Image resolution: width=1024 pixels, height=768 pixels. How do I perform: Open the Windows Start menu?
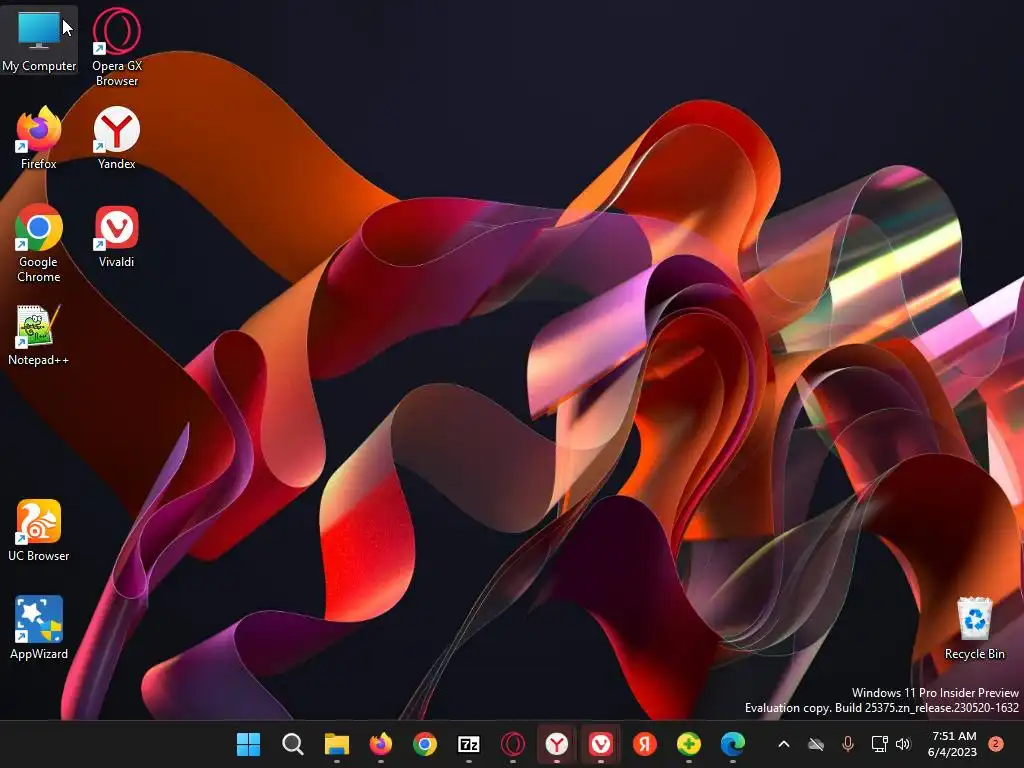point(248,744)
